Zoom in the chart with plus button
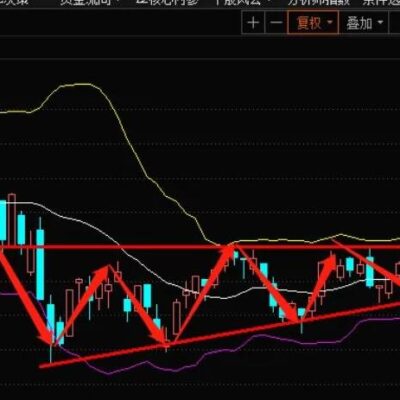This screenshot has width=400, height=400. [253, 23]
